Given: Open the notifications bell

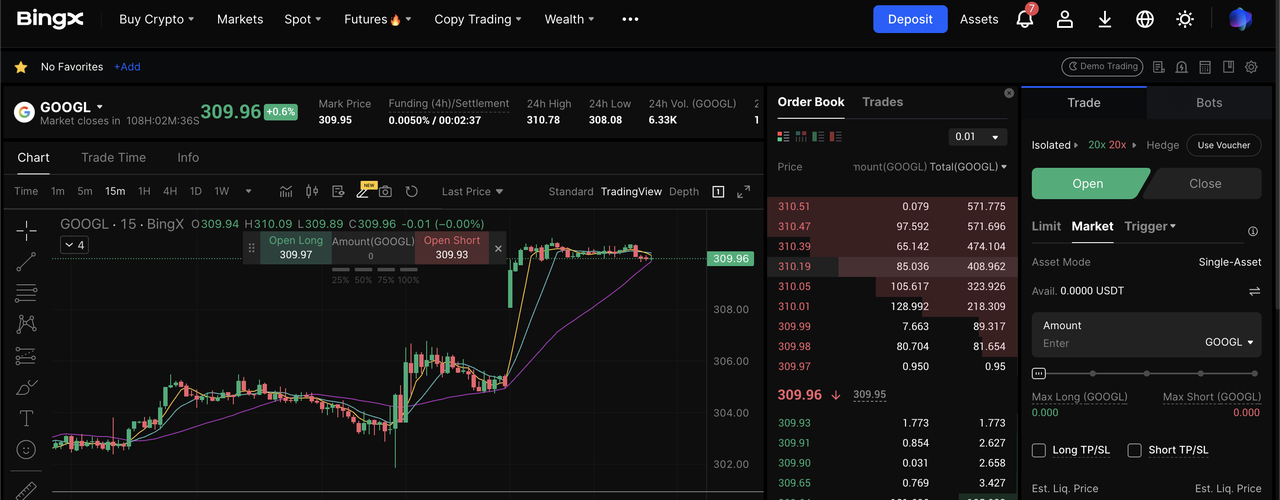Looking at the screenshot, I should pos(1025,19).
